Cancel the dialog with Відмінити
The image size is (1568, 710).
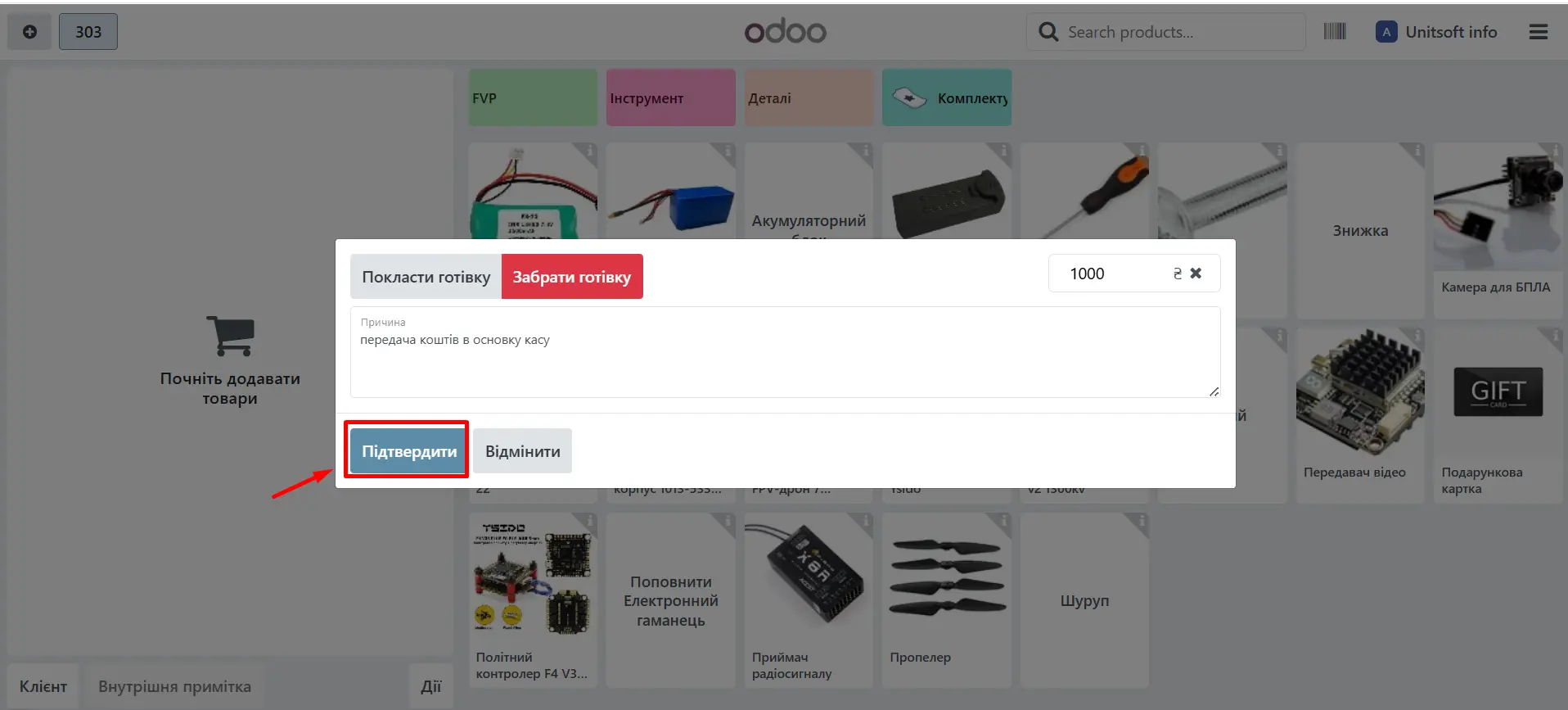click(522, 451)
